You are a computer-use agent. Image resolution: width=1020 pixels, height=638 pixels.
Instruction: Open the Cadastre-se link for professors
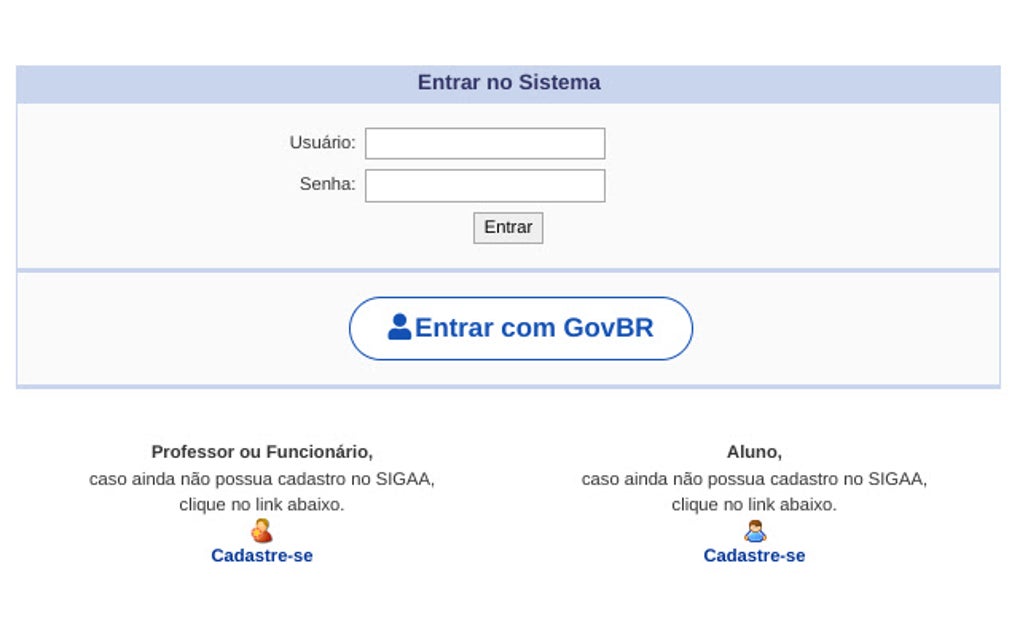pyautogui.click(x=263, y=555)
